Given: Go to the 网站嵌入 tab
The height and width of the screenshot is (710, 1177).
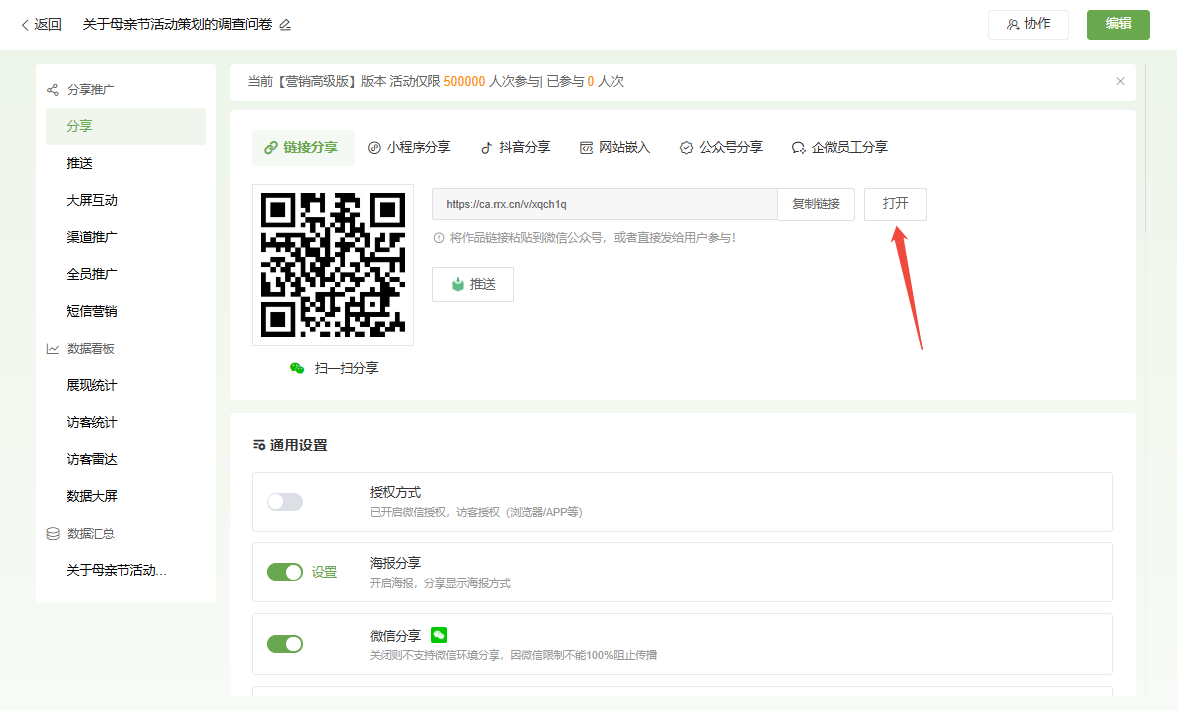Looking at the screenshot, I should pyautogui.click(x=615, y=148).
